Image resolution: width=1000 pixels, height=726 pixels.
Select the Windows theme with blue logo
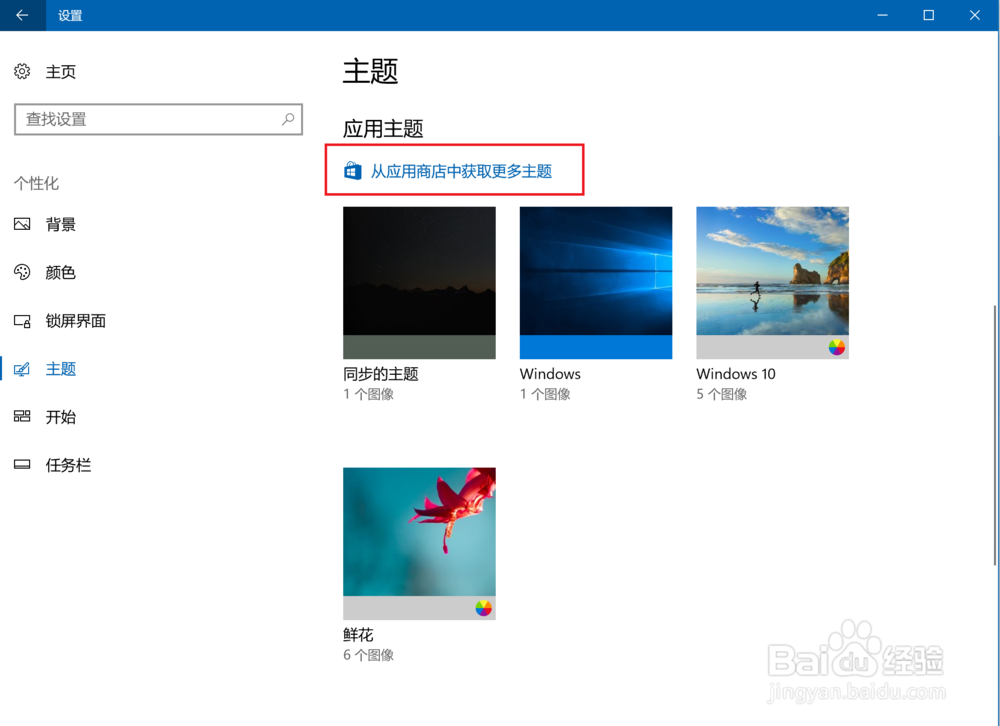[596, 283]
